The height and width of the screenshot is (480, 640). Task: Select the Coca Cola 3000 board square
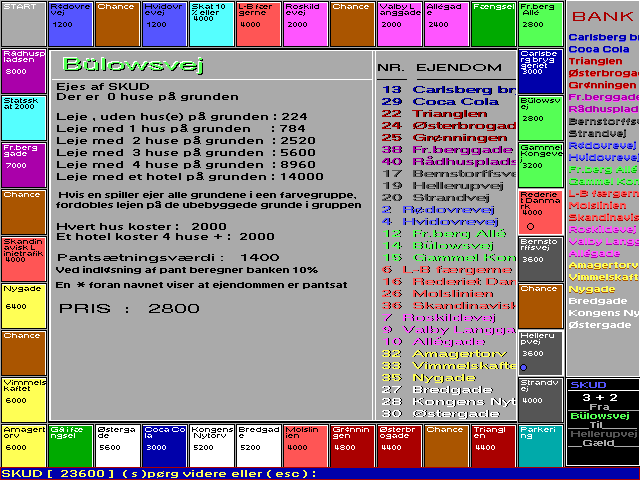(x=164, y=446)
